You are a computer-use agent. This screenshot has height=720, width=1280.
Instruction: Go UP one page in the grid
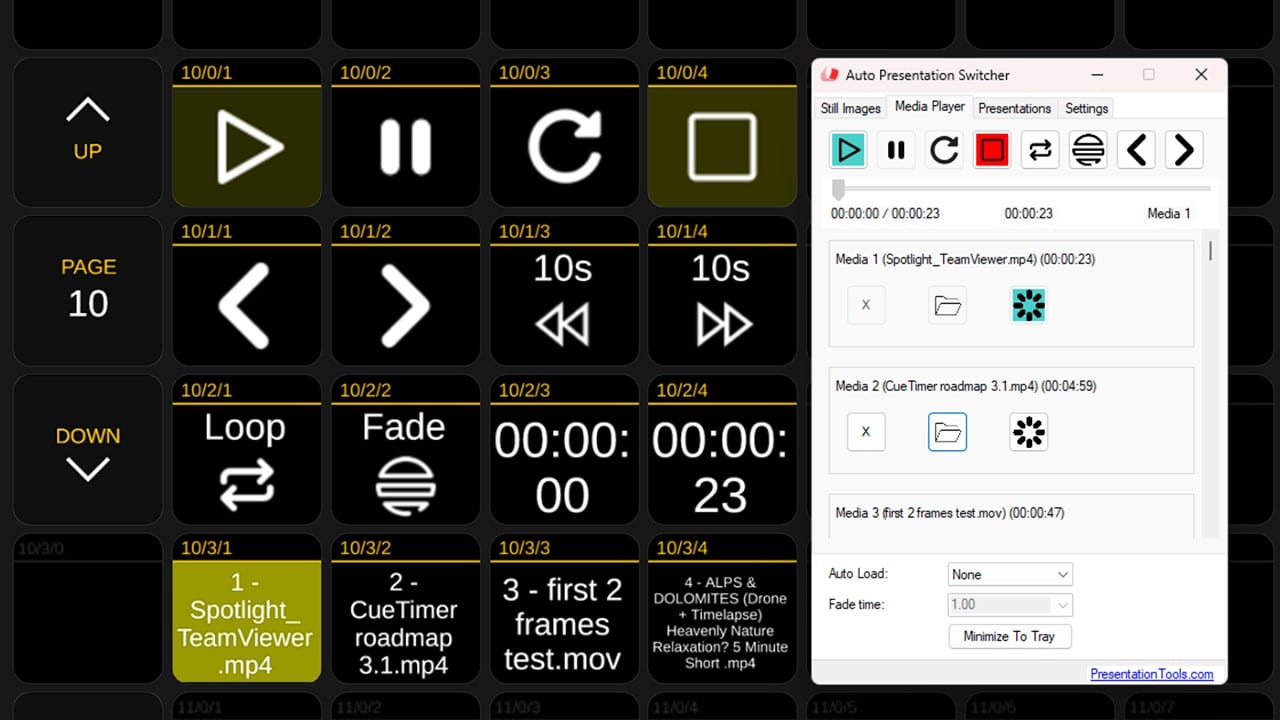(x=88, y=133)
